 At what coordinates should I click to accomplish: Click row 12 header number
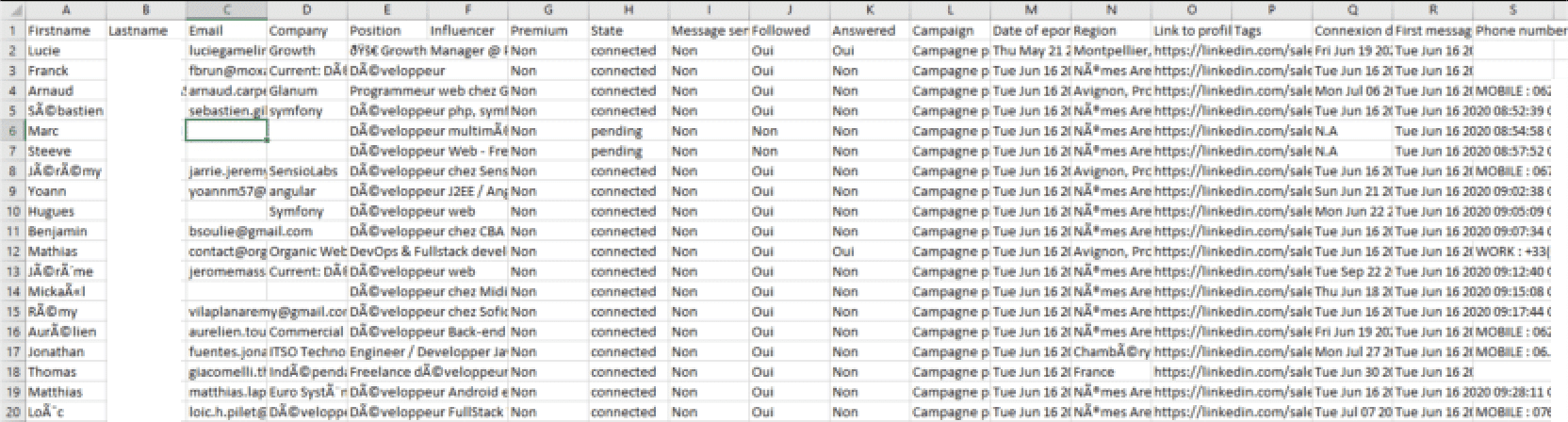(12, 252)
